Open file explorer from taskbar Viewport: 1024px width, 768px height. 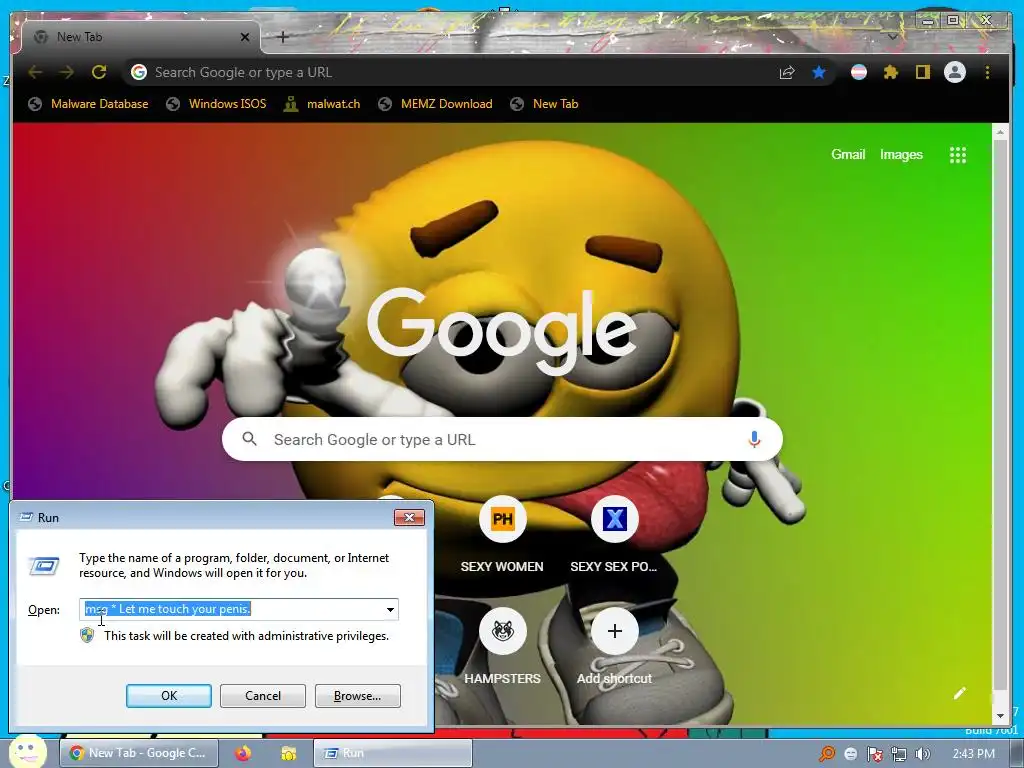pos(288,753)
